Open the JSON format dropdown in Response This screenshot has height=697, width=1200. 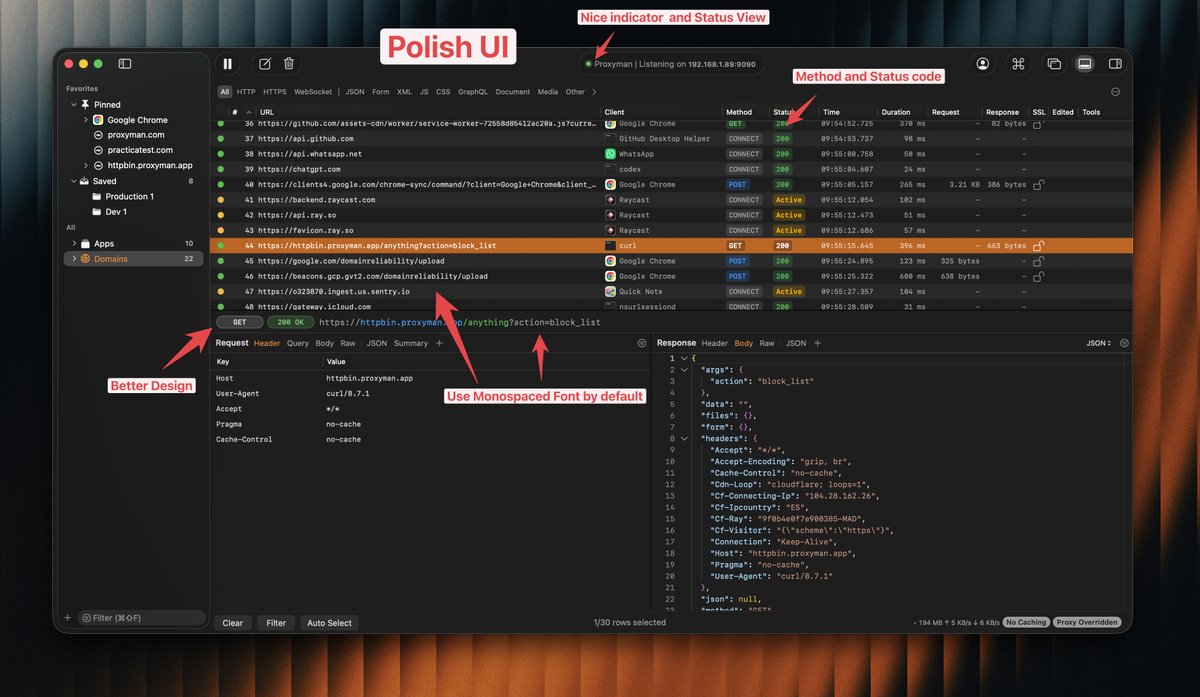[x=1098, y=343]
